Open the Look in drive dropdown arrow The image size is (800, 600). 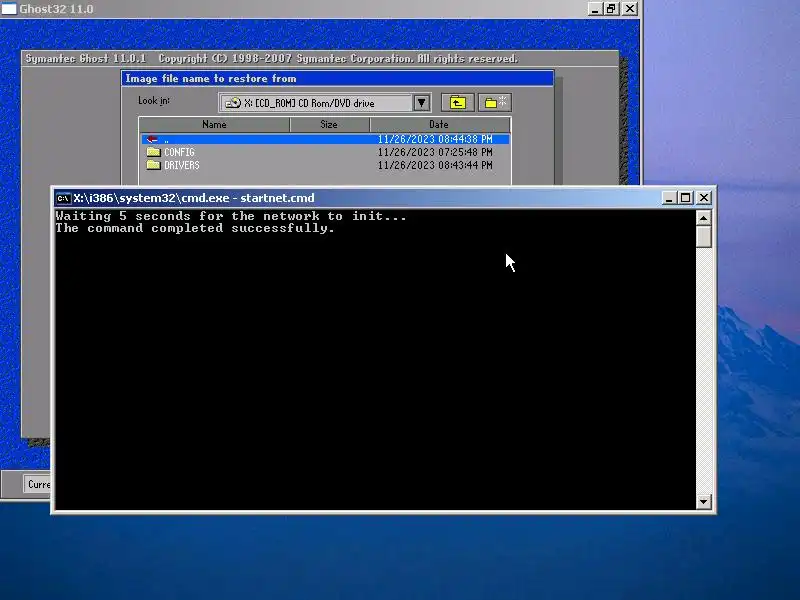tap(421, 103)
